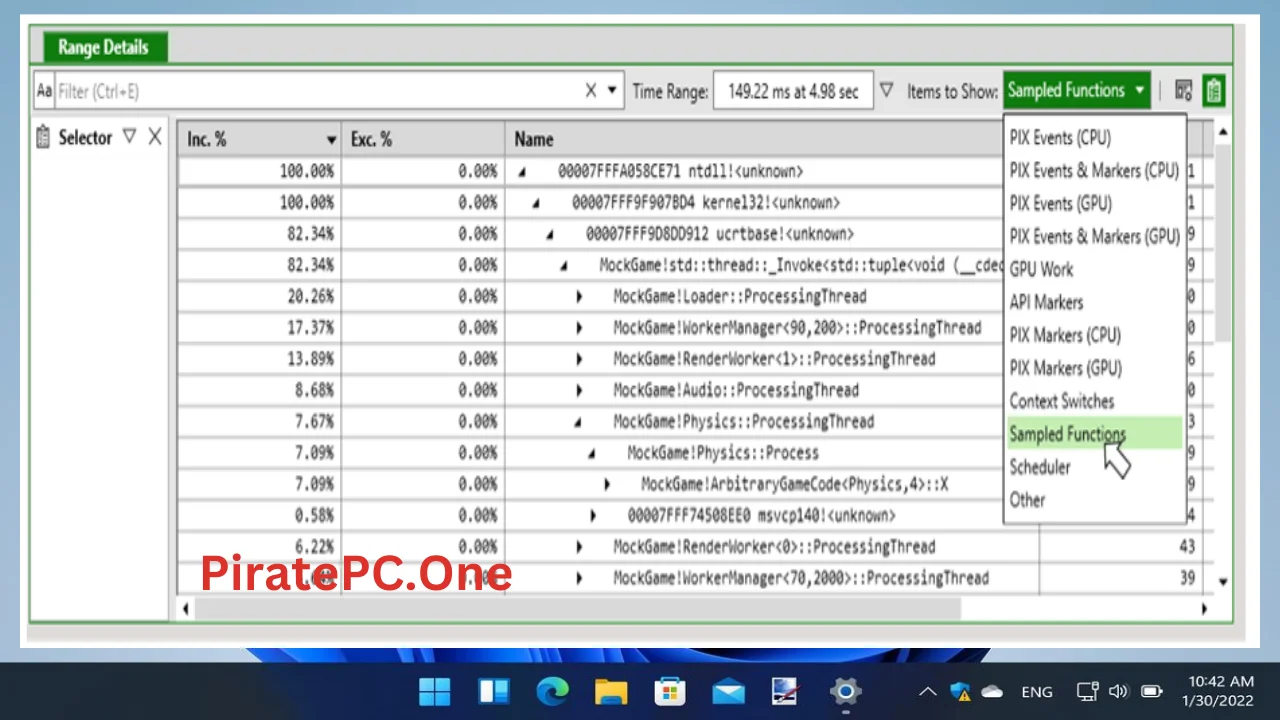Select PIX Markers (CPU) option
Image resolution: width=1280 pixels, height=720 pixels.
(1065, 335)
